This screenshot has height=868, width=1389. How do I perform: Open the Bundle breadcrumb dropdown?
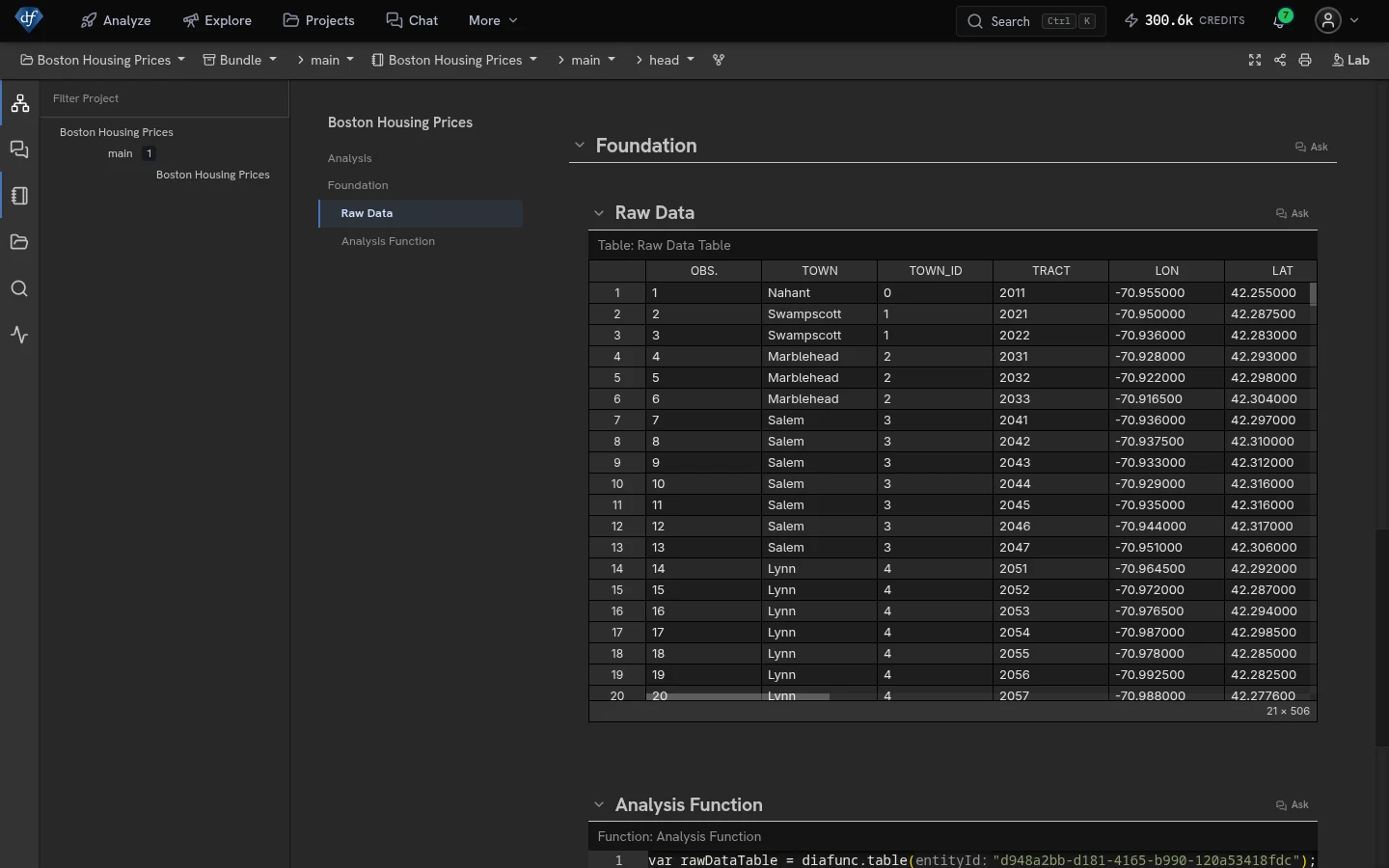point(239,60)
